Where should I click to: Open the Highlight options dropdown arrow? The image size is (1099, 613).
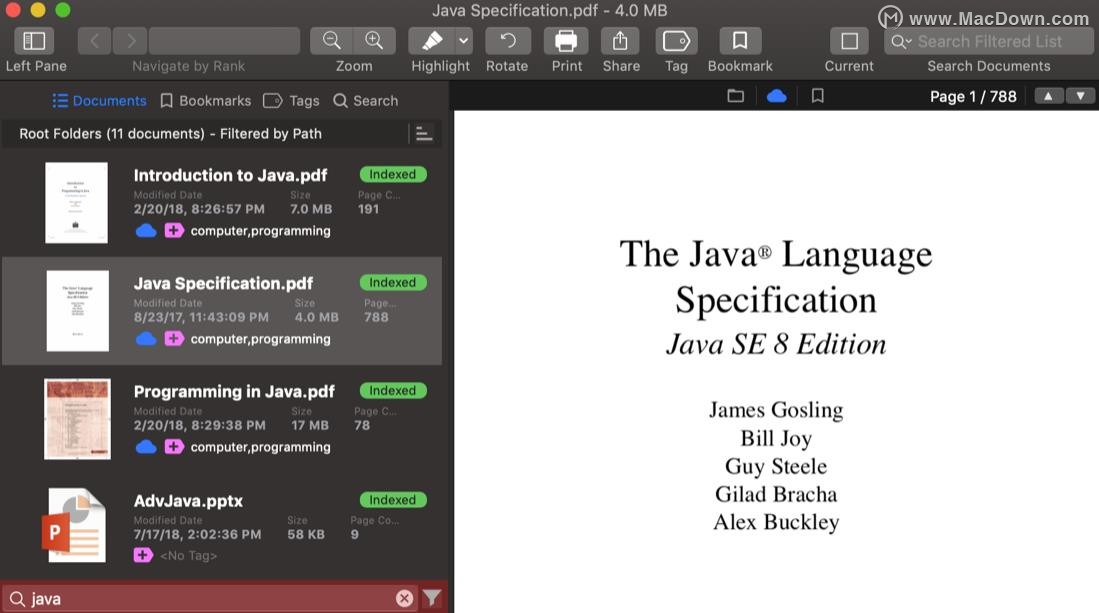pos(463,41)
